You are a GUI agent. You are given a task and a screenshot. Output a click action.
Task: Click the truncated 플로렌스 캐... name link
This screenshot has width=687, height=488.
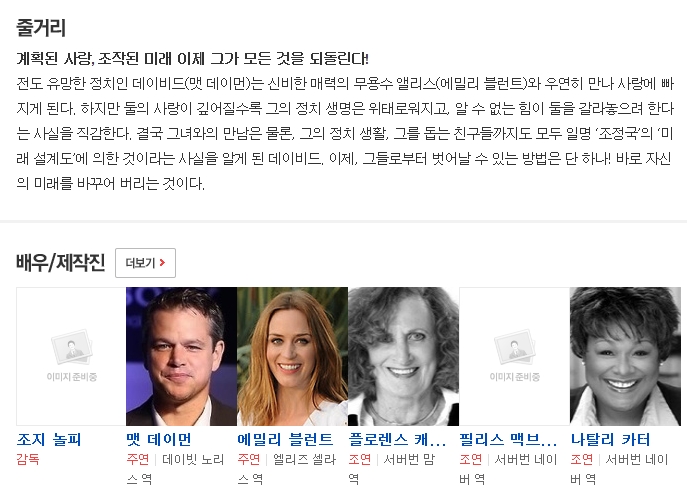(x=397, y=439)
